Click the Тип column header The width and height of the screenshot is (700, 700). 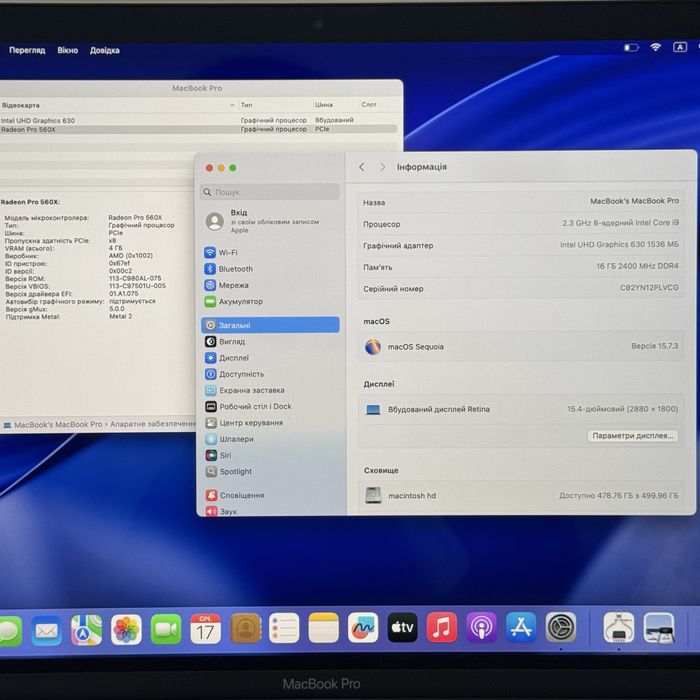246,105
